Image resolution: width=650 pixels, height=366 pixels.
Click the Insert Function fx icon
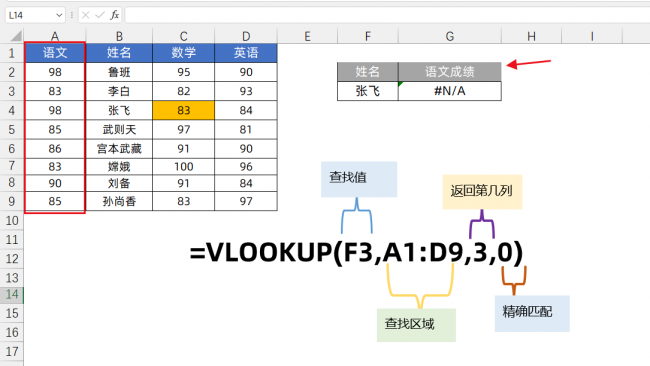click(114, 15)
